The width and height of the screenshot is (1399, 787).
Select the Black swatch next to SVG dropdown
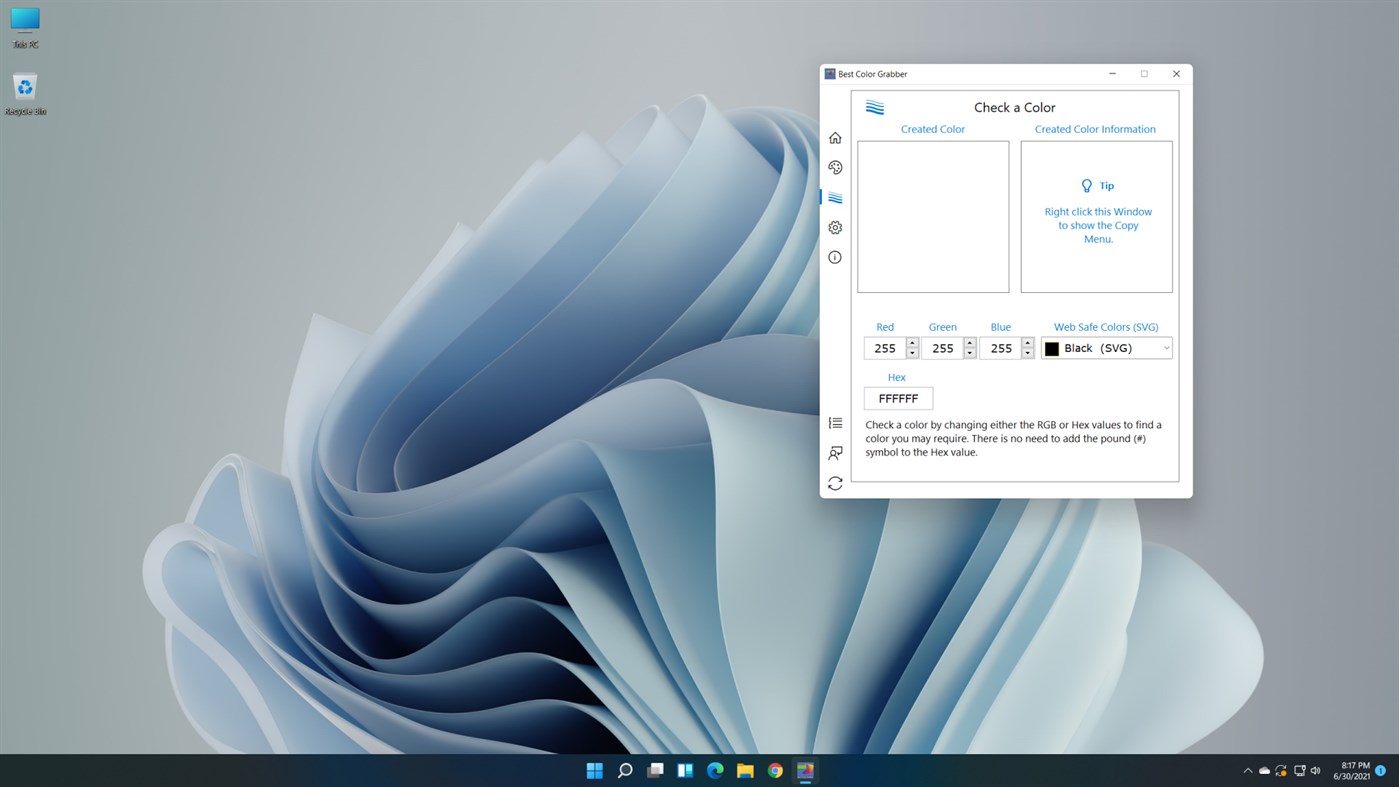coord(1051,348)
